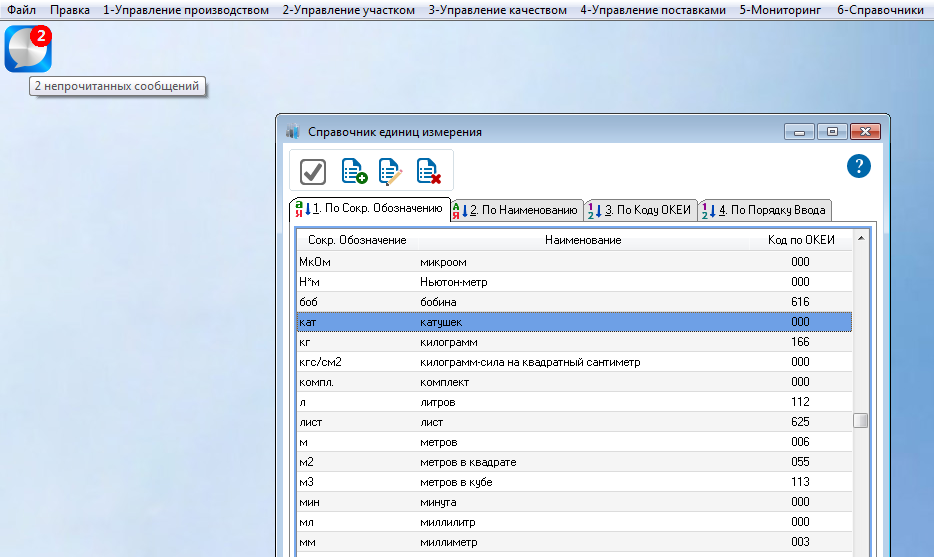This screenshot has height=557, width=934.
Task: Click the edit record pencil icon
Action: click(x=391, y=171)
